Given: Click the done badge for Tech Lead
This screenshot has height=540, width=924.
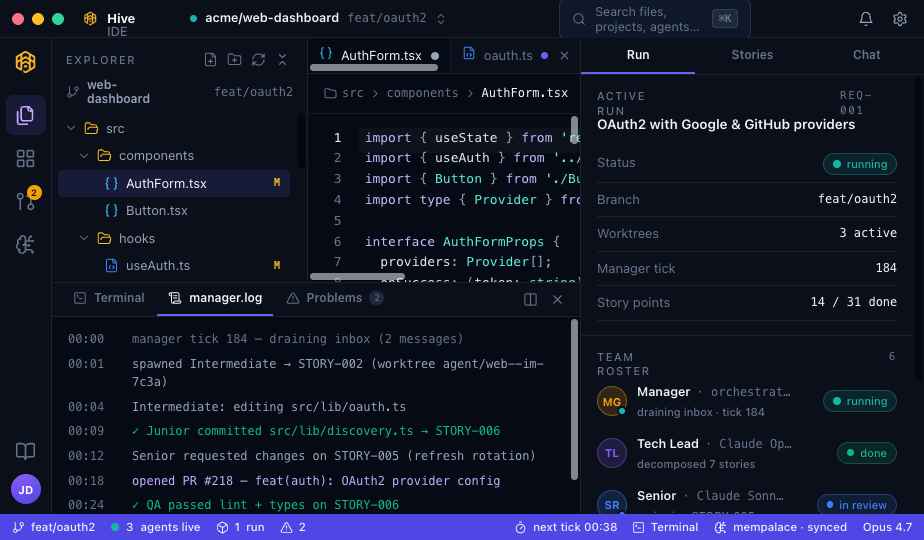Looking at the screenshot, I should click(867, 453).
